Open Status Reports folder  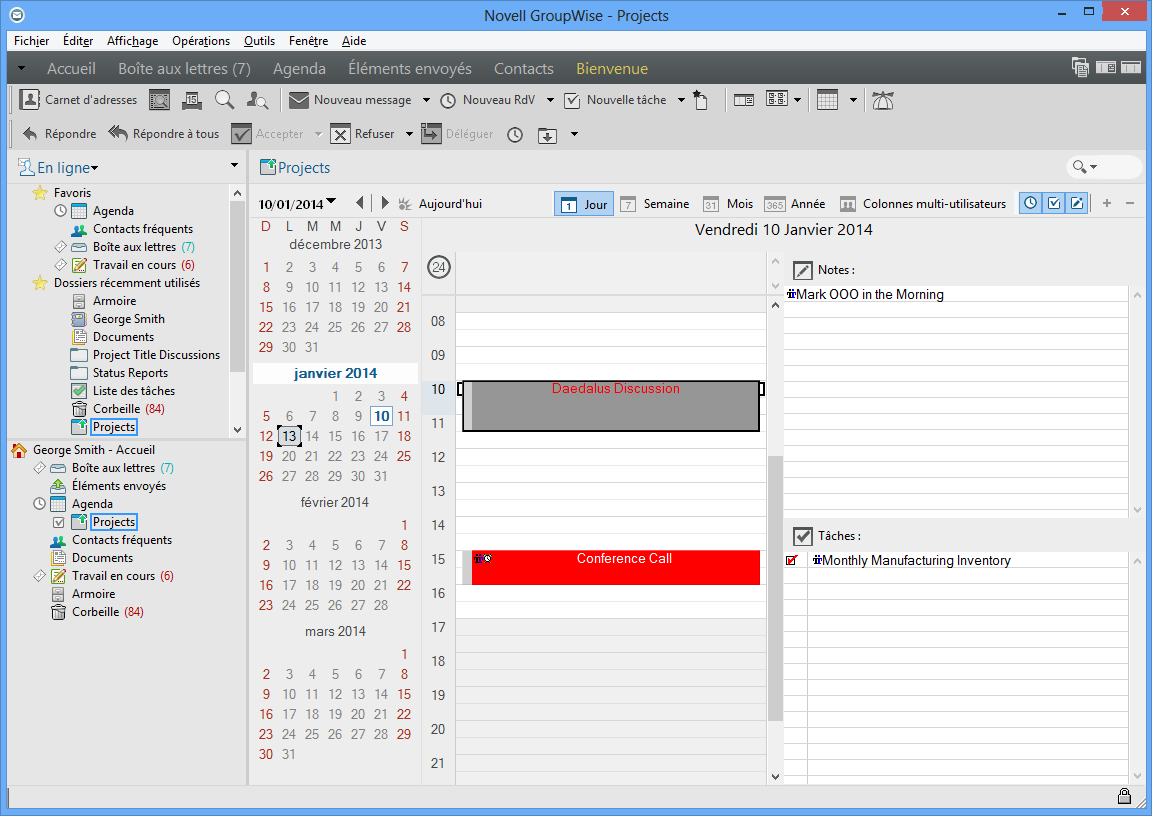click(130, 373)
